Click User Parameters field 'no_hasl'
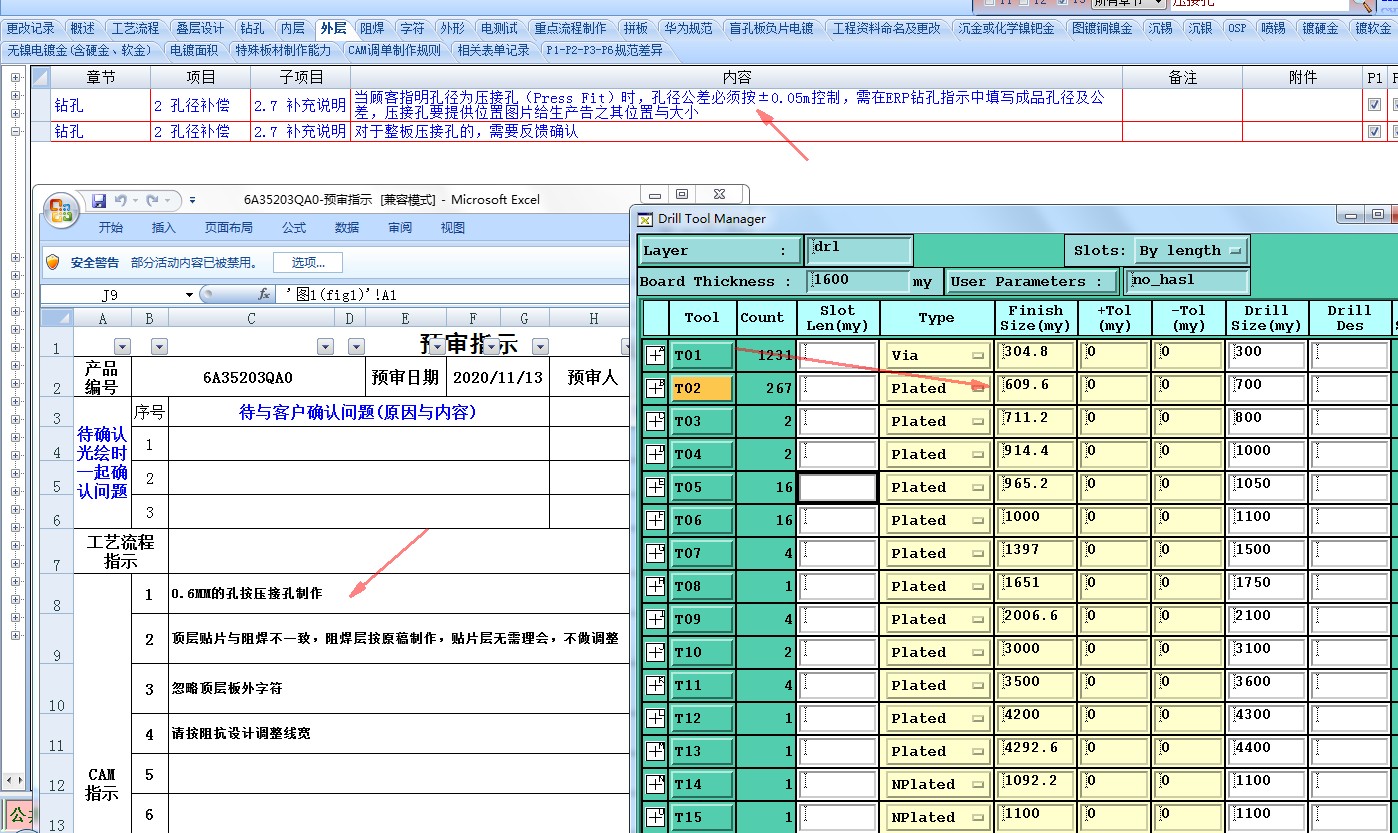 1187,281
